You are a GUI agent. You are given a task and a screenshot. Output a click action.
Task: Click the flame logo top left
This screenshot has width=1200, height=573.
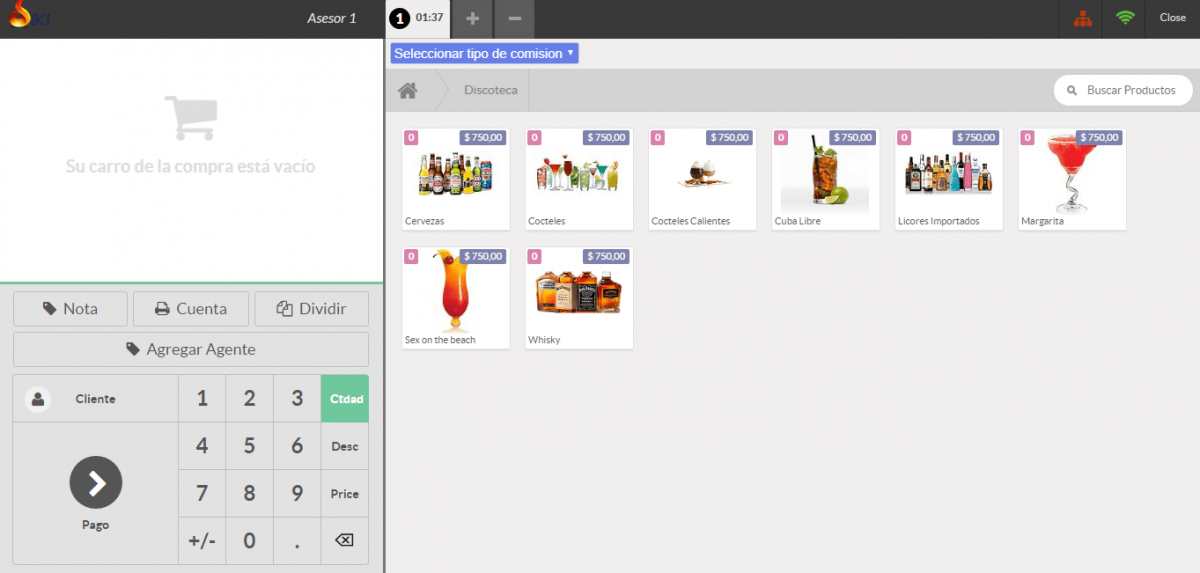click(x=20, y=16)
